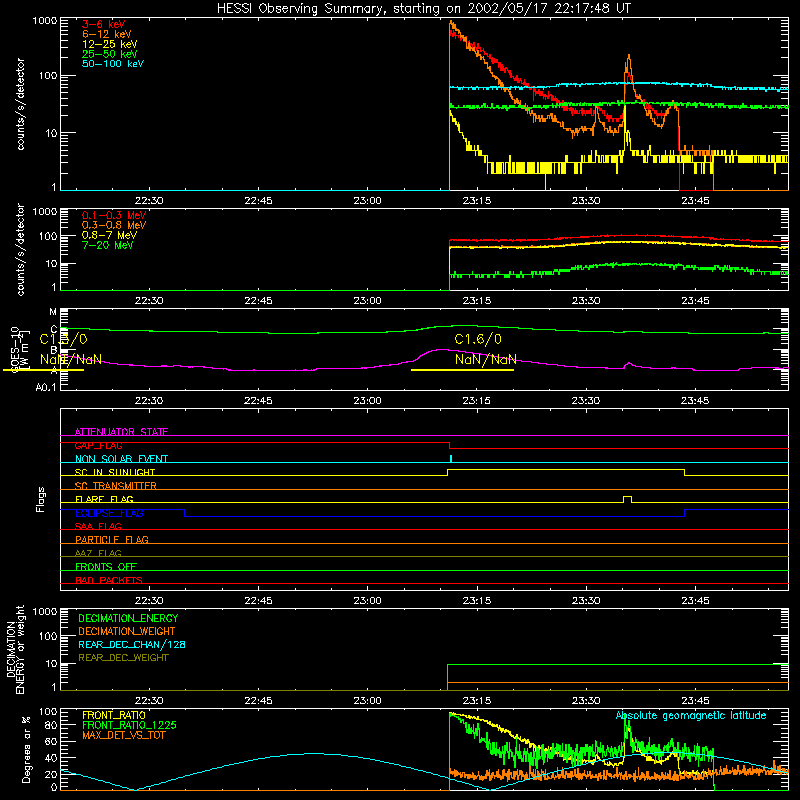
Task: Select the green 25-50 keV legend label
Action: pyautogui.click(x=110, y=54)
